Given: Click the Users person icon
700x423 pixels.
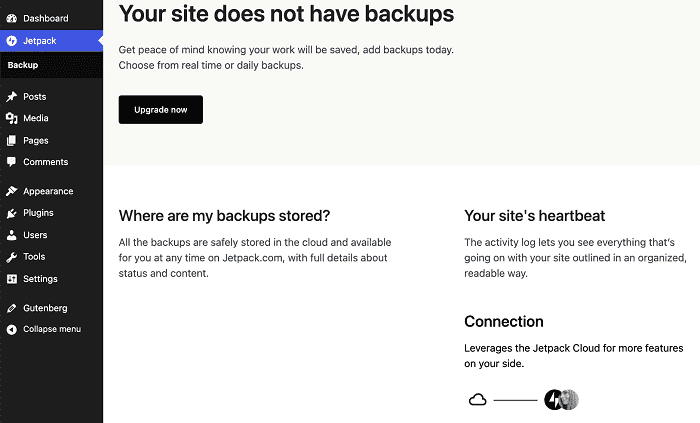Looking at the screenshot, I should [12, 235].
